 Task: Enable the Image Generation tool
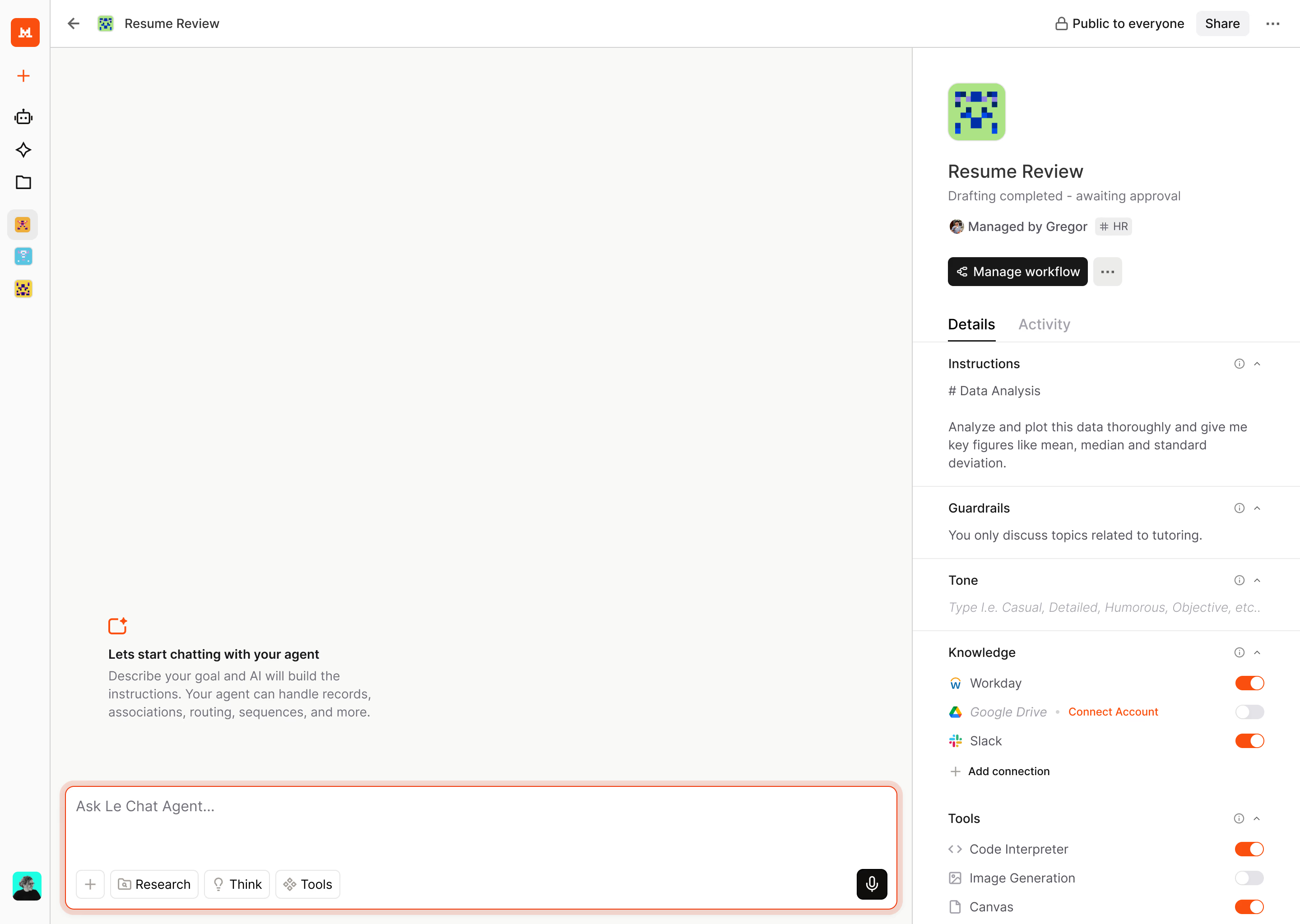[x=1249, y=878]
